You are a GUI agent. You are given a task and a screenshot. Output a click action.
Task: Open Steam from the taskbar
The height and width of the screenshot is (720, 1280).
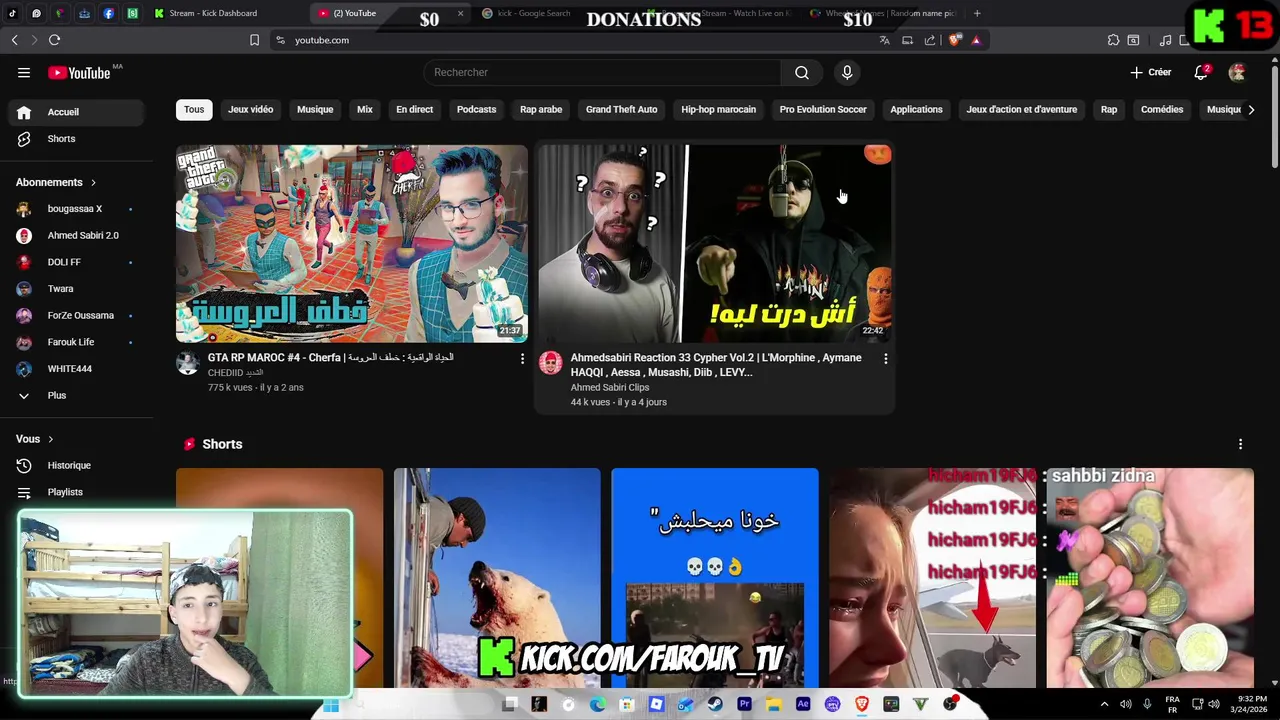pyautogui.click(x=715, y=704)
